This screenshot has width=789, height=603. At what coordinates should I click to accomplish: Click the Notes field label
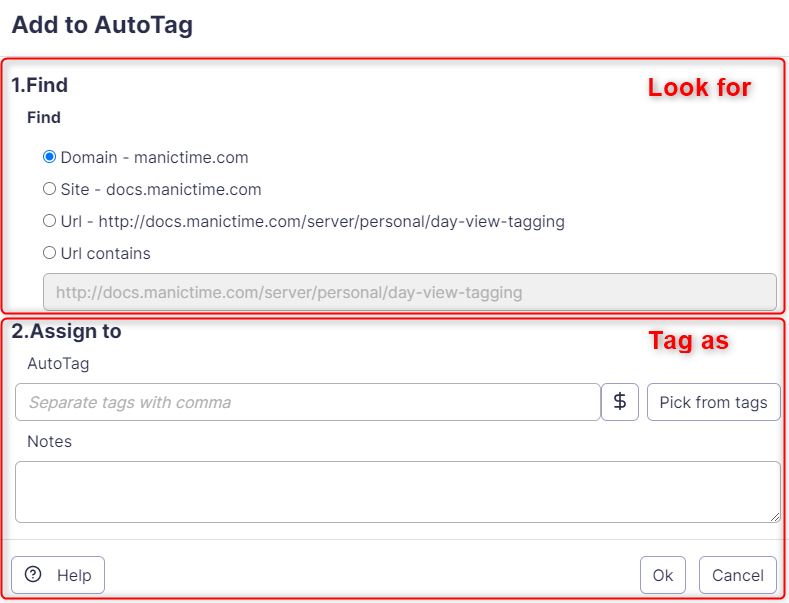[x=49, y=441]
